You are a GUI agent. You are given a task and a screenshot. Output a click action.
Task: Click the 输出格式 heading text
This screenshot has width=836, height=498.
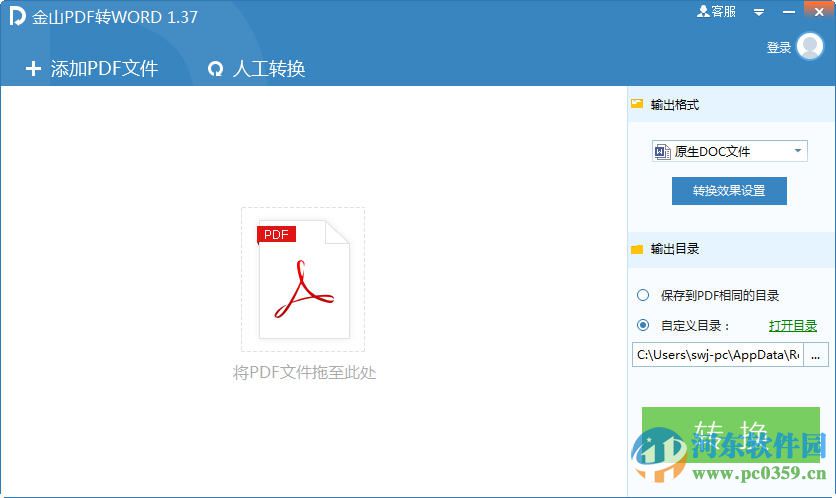674,105
